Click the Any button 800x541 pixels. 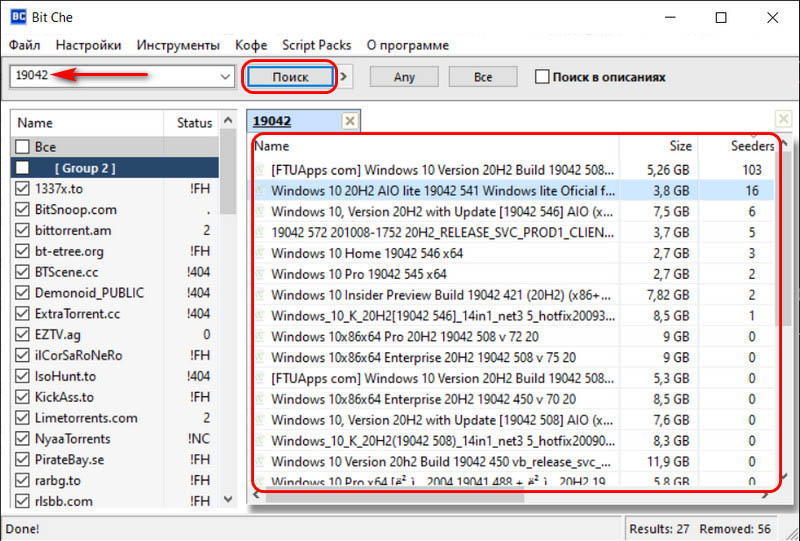pyautogui.click(x=404, y=77)
